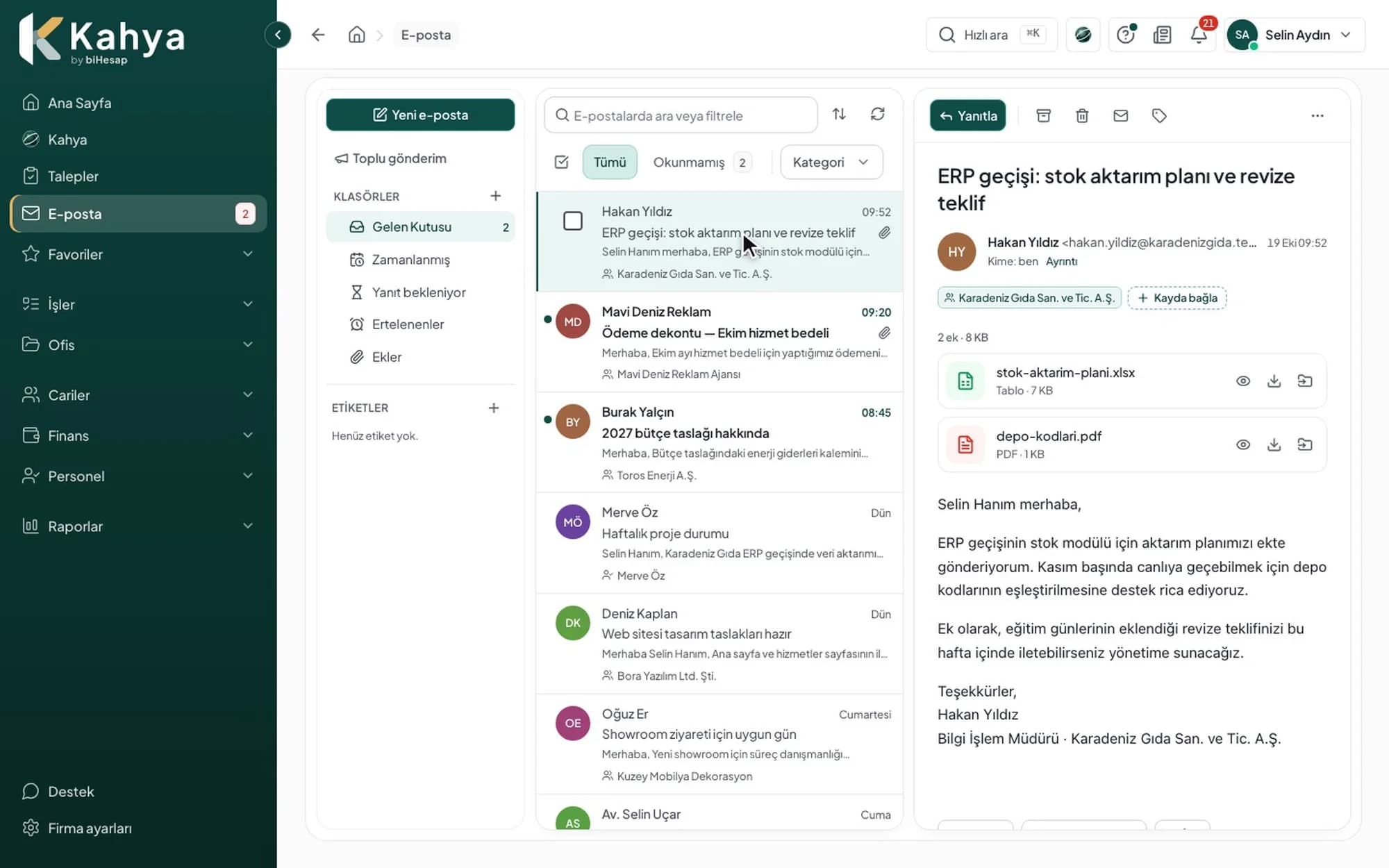1389x868 pixels.
Task: Open more options three-dot menu in reading pane
Action: [1317, 116]
